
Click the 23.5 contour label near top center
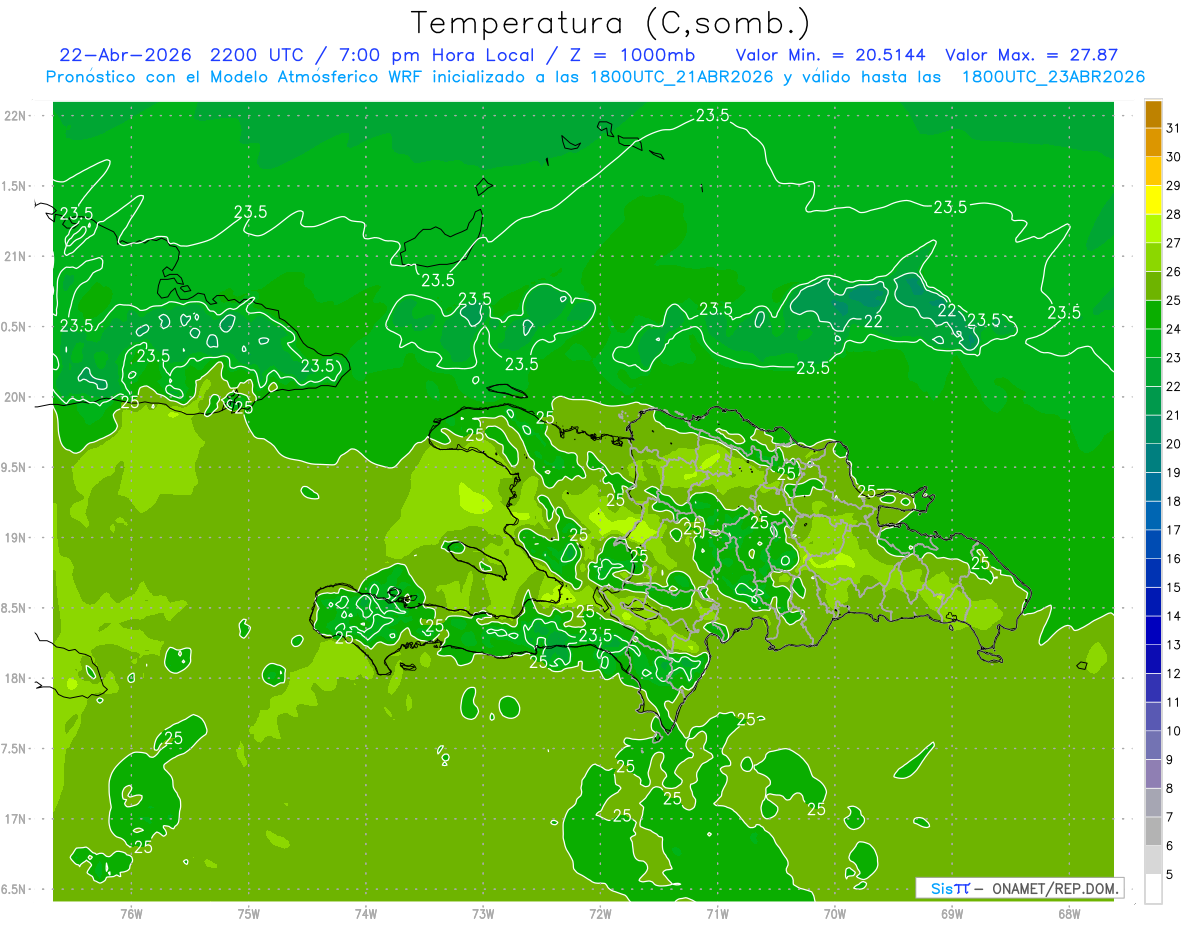712,116
